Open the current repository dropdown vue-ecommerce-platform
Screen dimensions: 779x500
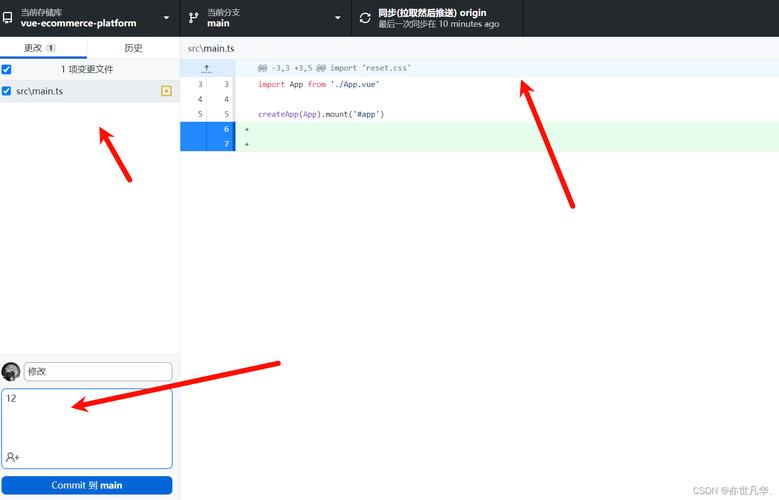tap(89, 18)
